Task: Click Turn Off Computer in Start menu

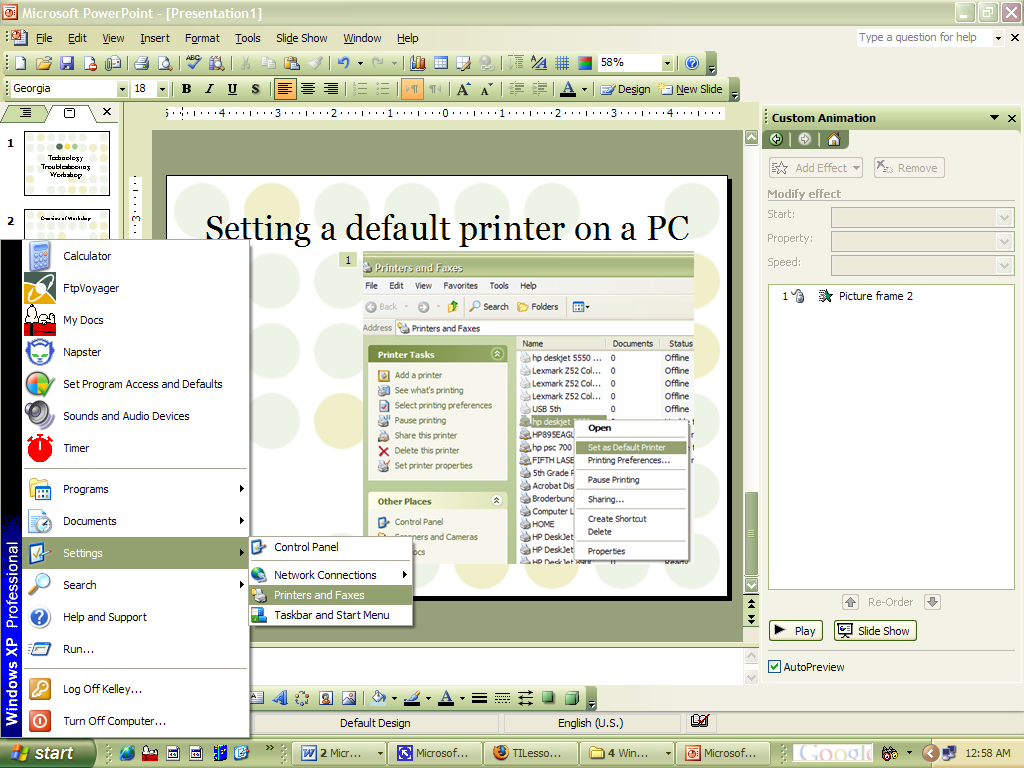Action: point(135,721)
